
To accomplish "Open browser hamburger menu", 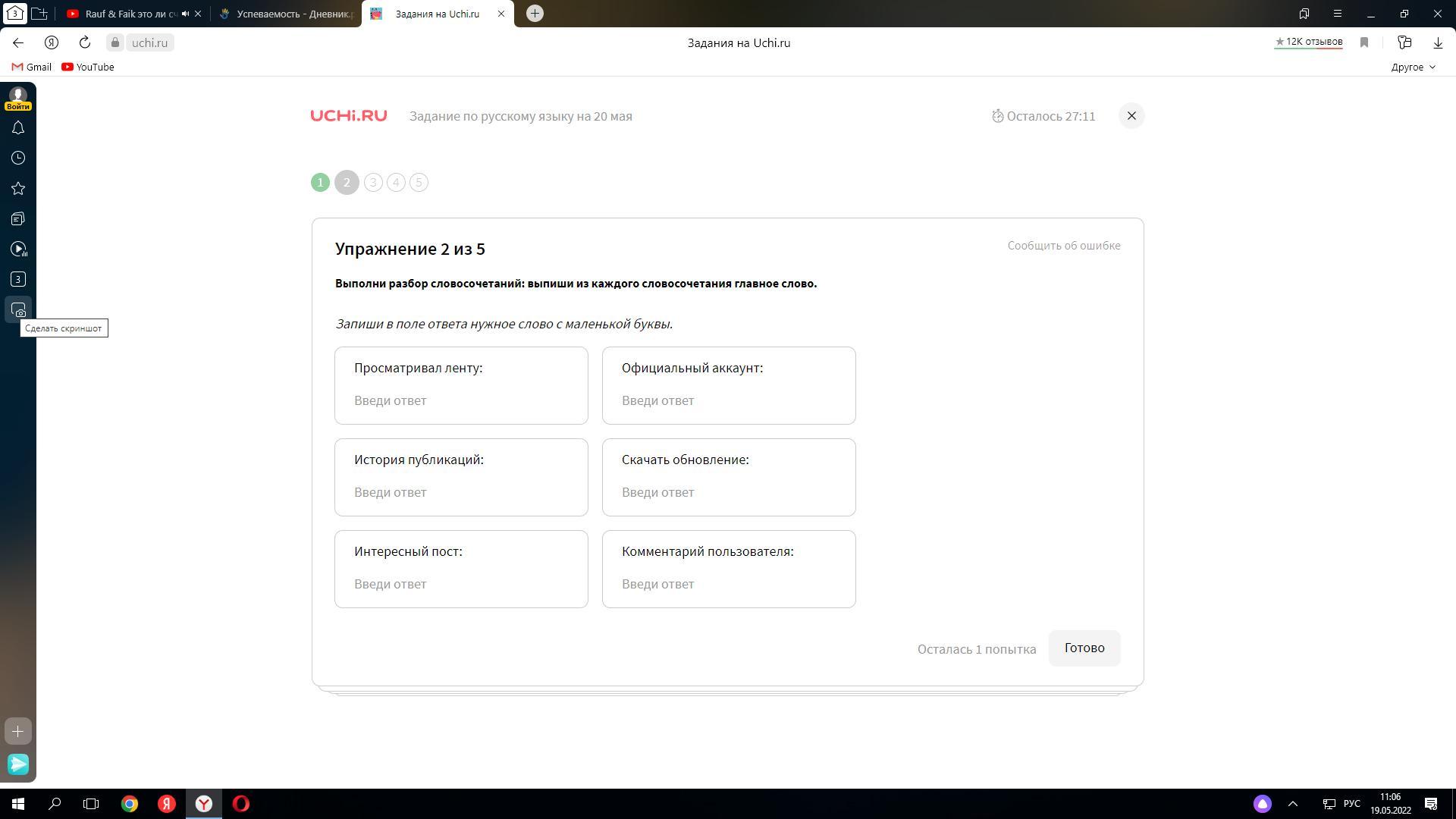I will (x=1338, y=14).
